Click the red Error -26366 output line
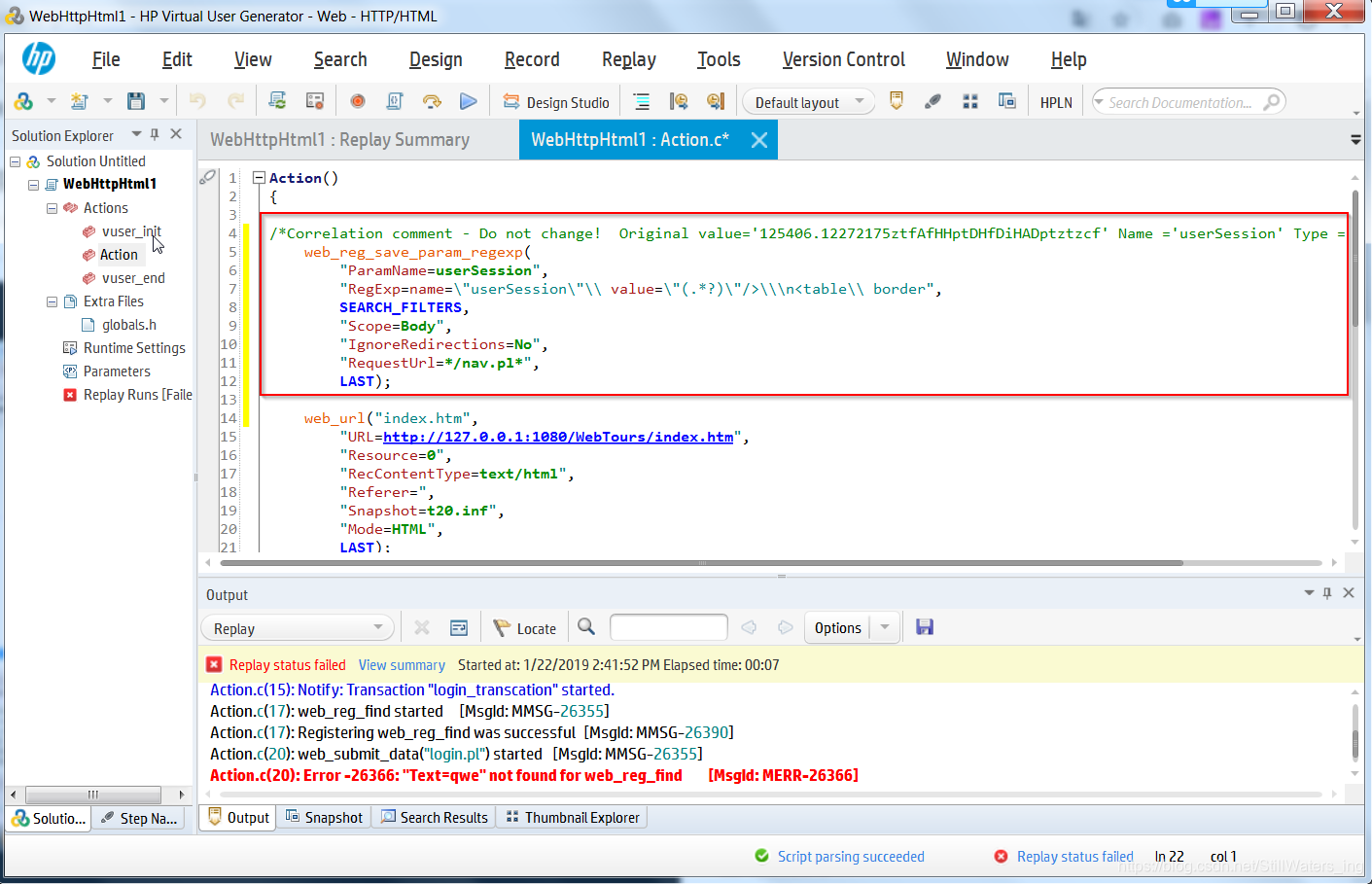Screen dimensions: 1372x884 pyautogui.click(x=534, y=775)
